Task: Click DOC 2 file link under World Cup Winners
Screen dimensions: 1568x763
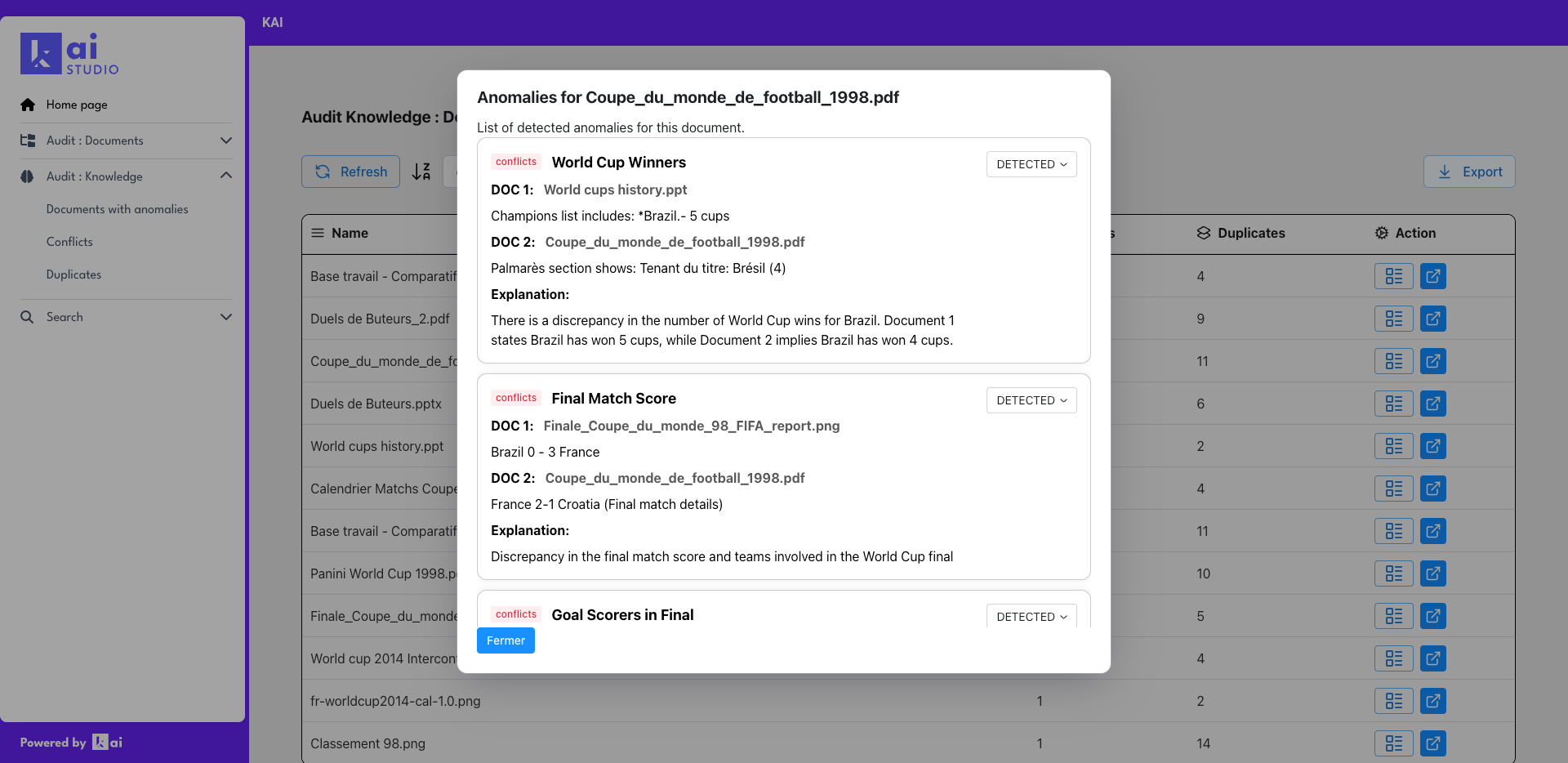Action: (675, 242)
